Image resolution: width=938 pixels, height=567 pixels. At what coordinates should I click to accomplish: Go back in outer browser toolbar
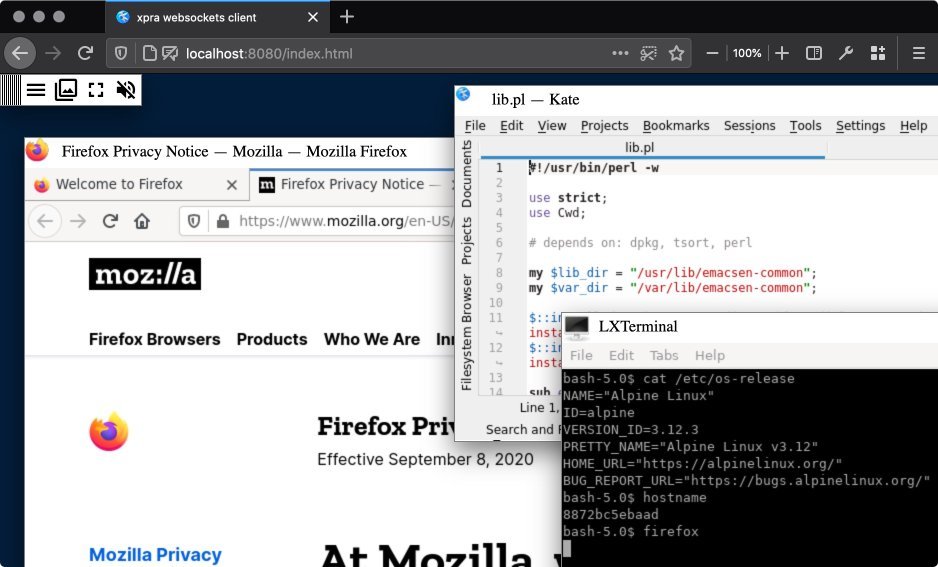[x=20, y=53]
